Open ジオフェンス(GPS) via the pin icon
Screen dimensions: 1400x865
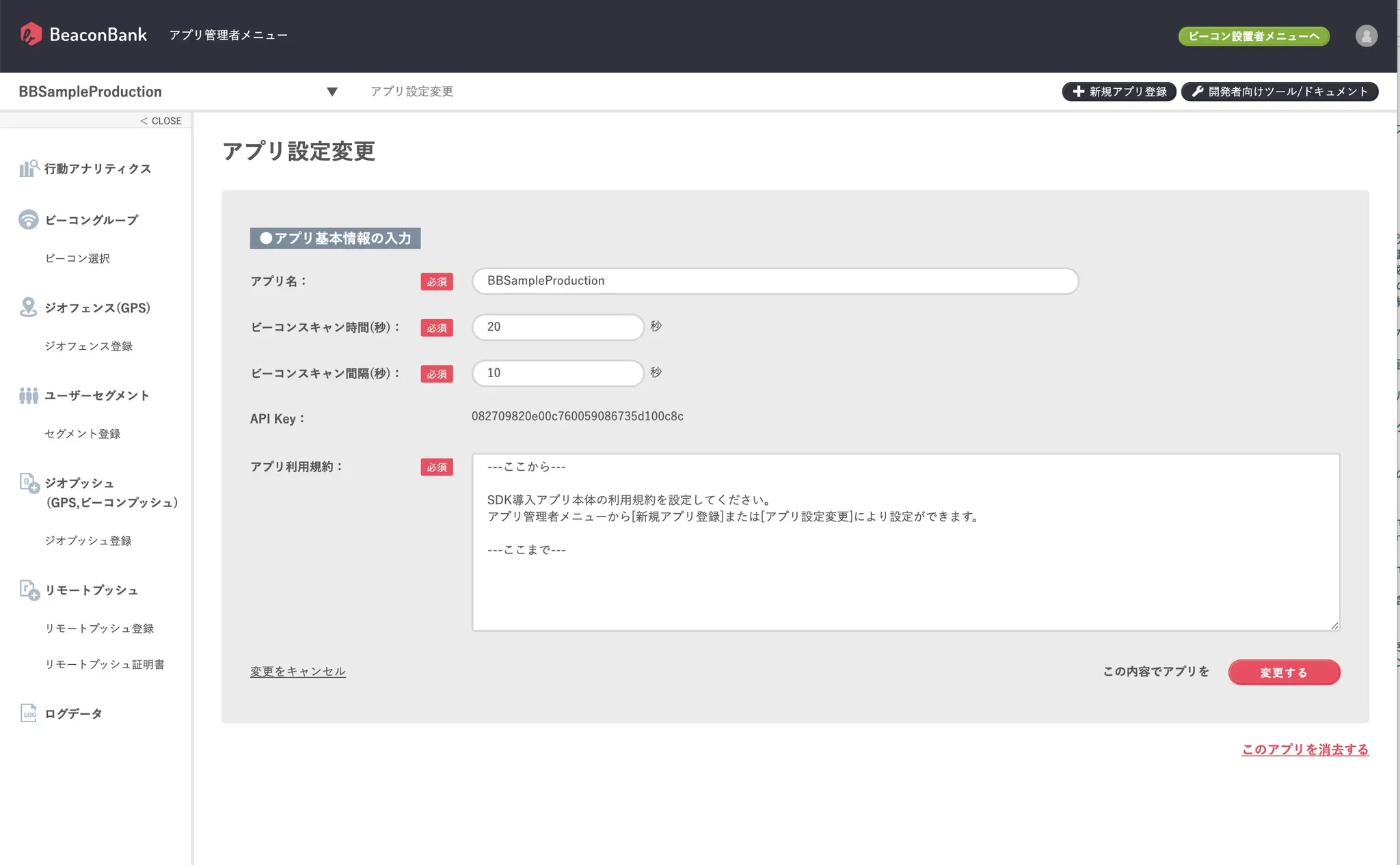[28, 307]
